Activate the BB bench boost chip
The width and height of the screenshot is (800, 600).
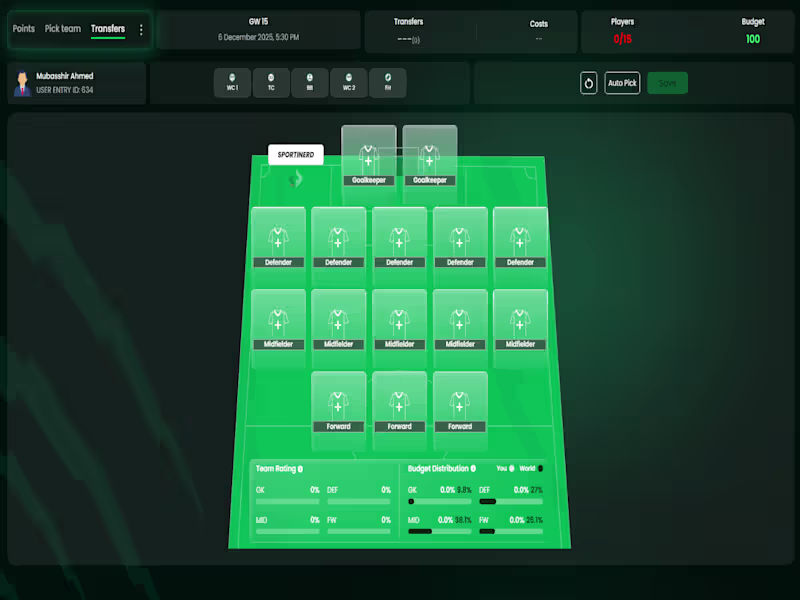pos(310,83)
